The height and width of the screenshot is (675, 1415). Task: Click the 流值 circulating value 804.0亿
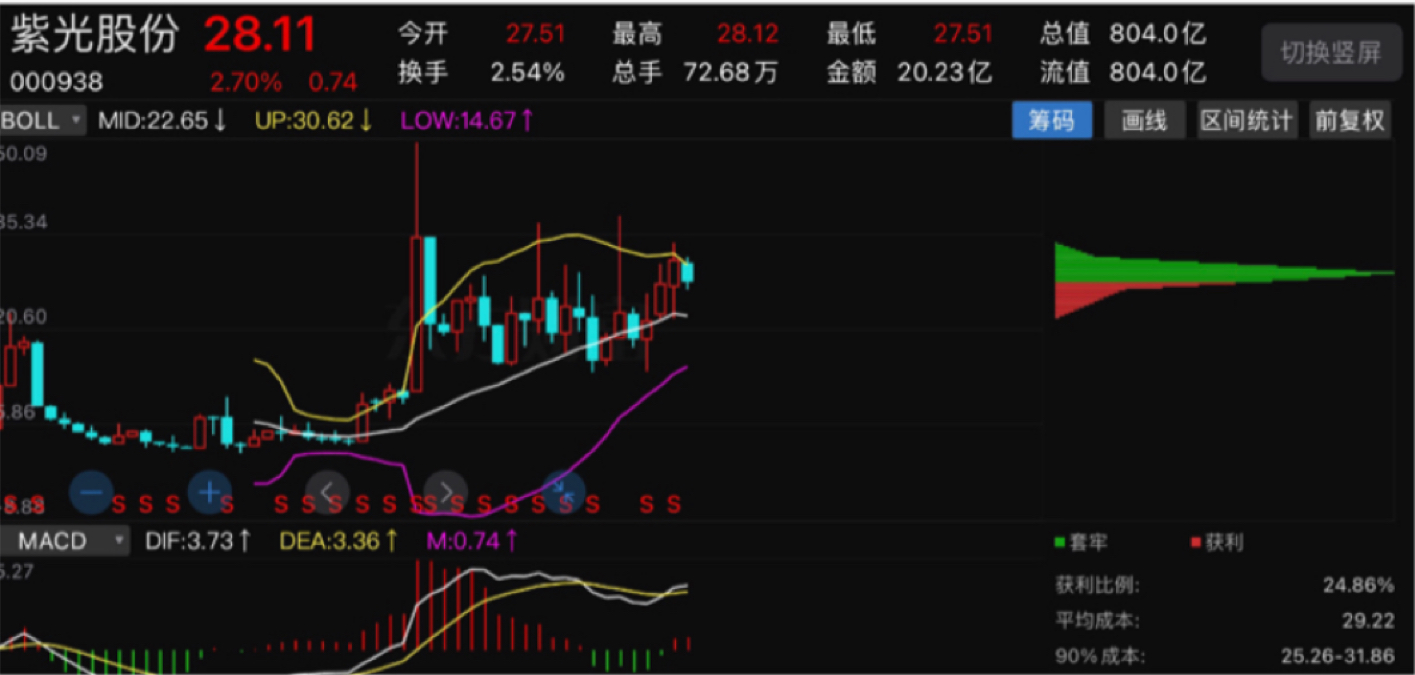pyautogui.click(x=1158, y=72)
